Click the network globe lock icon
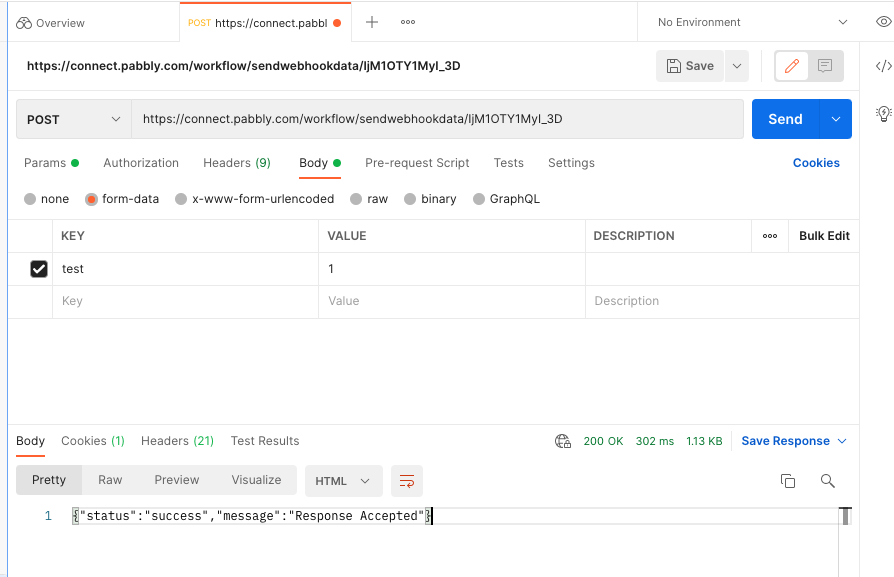 [x=563, y=441]
